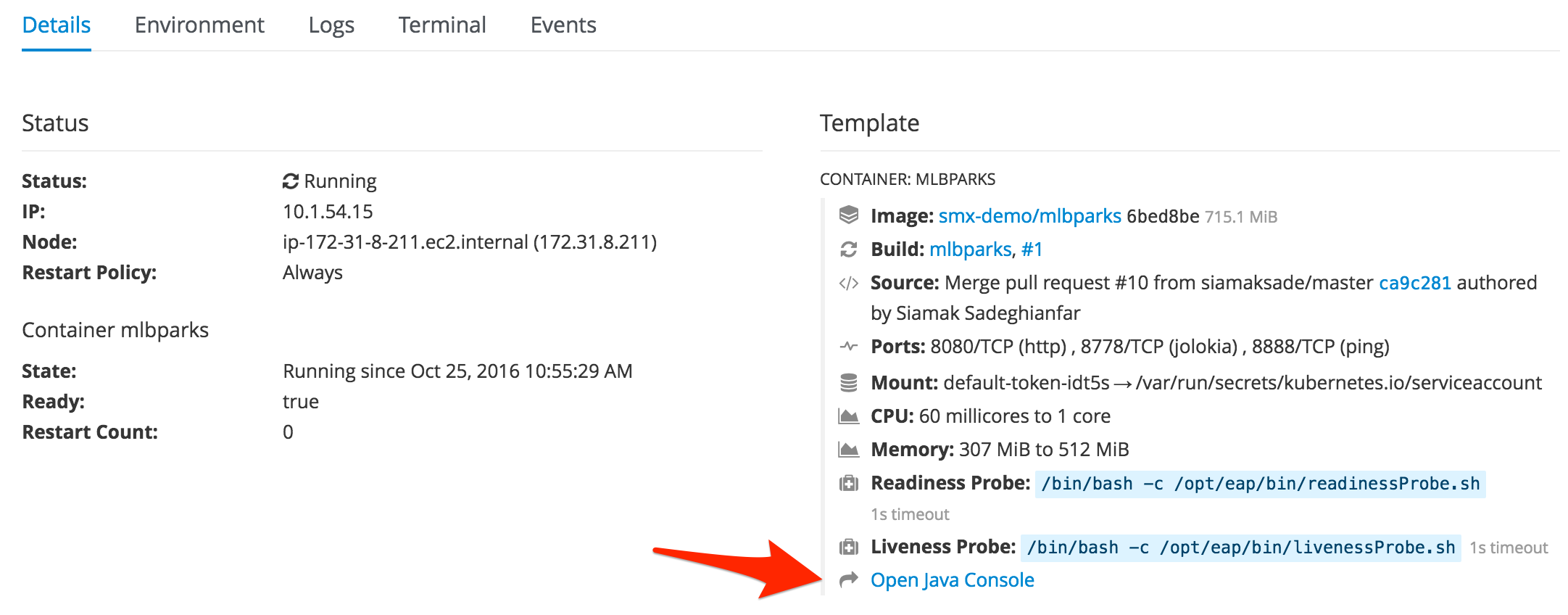Click the Open Java Console link
Image resolution: width=1568 pixels, height=615 pixels.
pyautogui.click(x=952, y=580)
